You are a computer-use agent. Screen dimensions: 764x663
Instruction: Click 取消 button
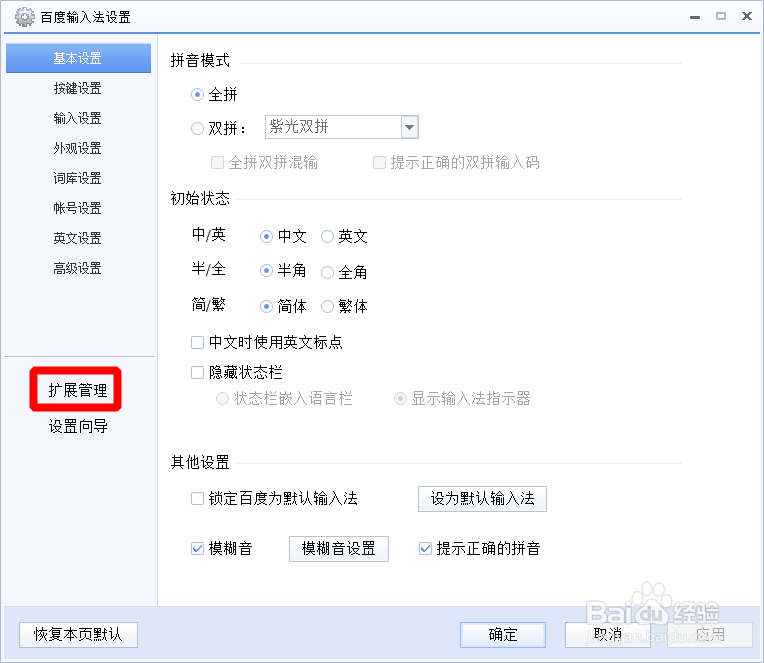[x=608, y=635]
